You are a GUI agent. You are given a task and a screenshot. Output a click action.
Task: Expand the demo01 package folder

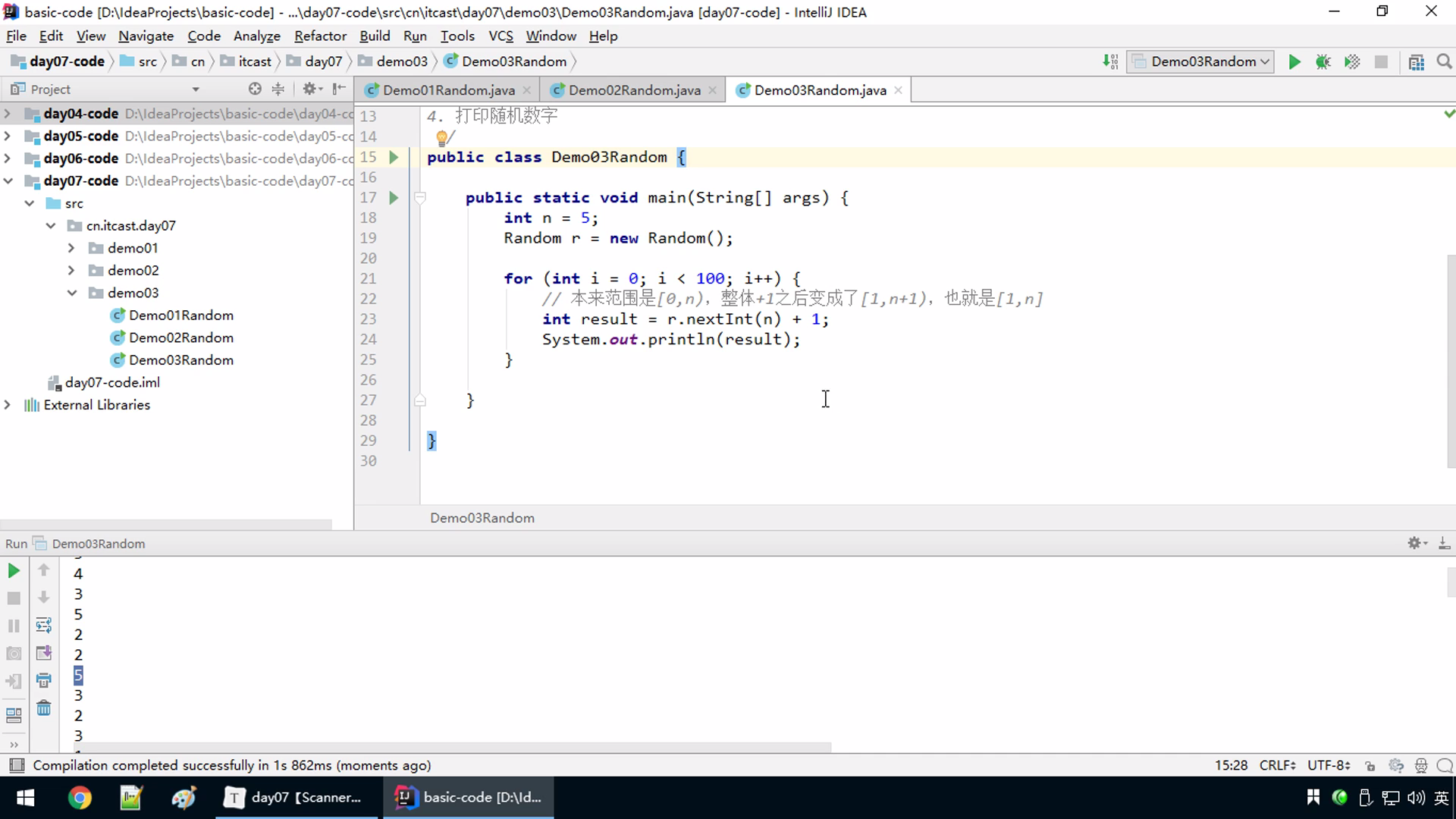coord(71,248)
